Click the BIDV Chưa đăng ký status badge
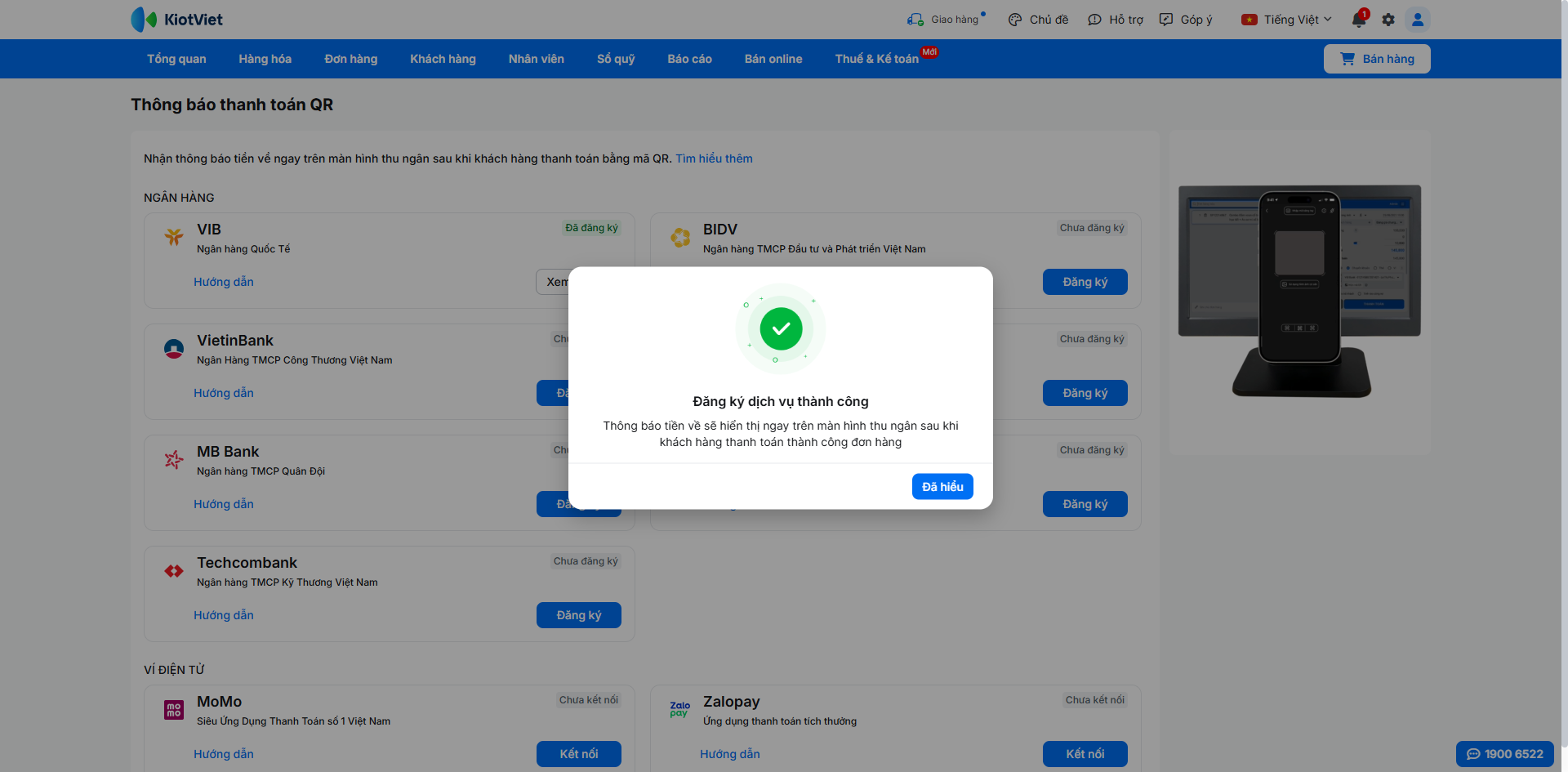This screenshot has height=772, width=1568. pyautogui.click(x=1092, y=228)
